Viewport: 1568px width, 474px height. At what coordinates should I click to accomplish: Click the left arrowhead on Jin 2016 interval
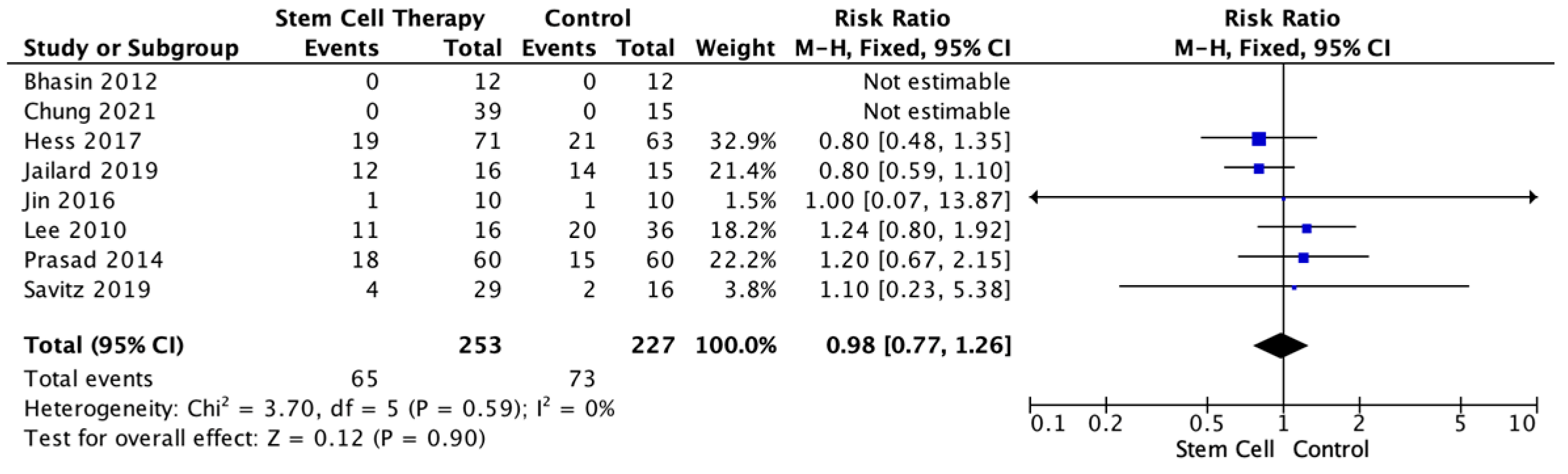1034,197
